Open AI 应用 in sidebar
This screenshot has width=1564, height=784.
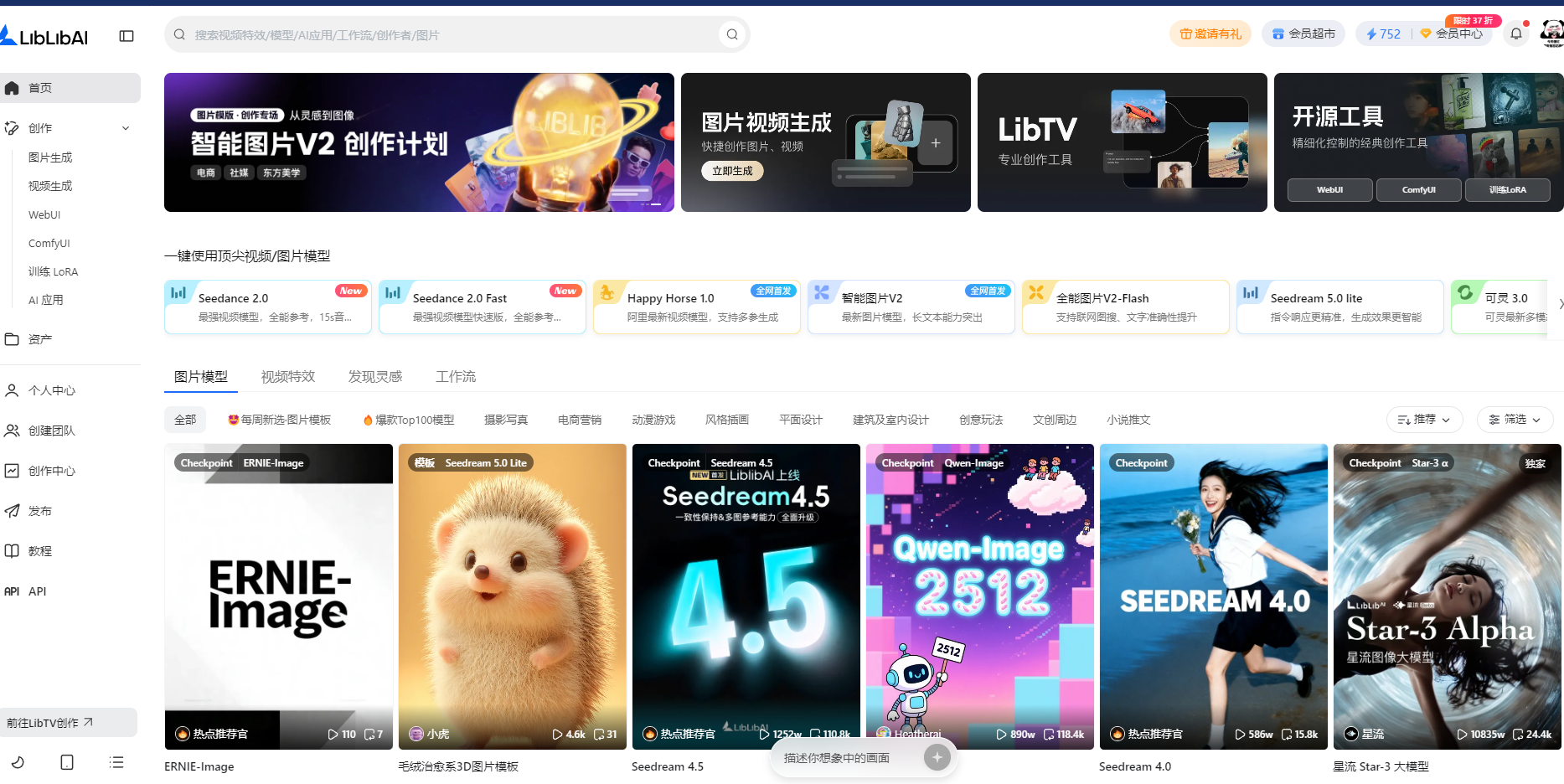[x=46, y=300]
